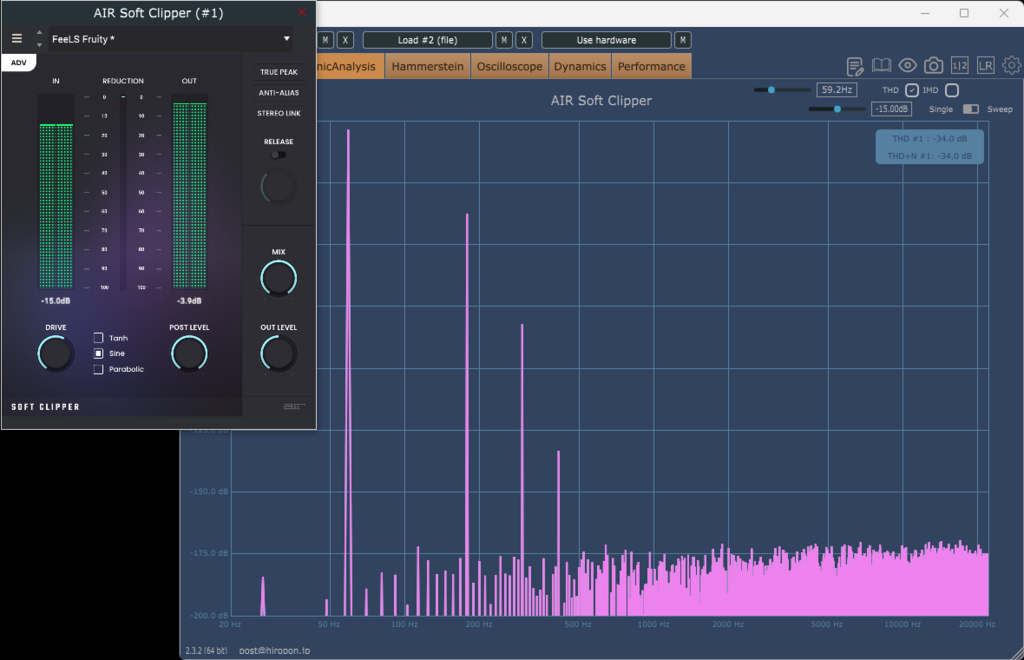Click the X button right of Load #2
Image resolution: width=1024 pixels, height=660 pixels.
(524, 40)
